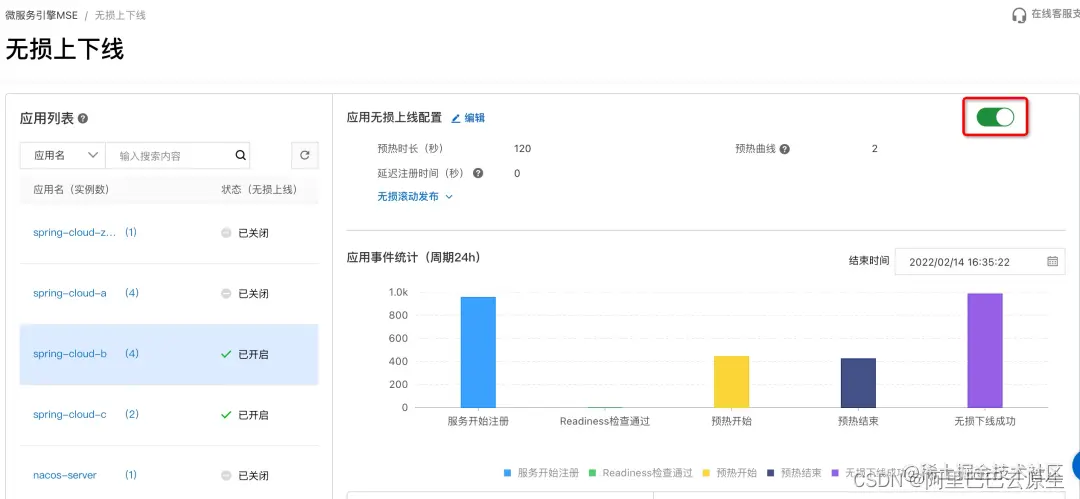This screenshot has width=1080, height=499.
Task: Open the spring-cloud-z... application
Action: coord(75,232)
